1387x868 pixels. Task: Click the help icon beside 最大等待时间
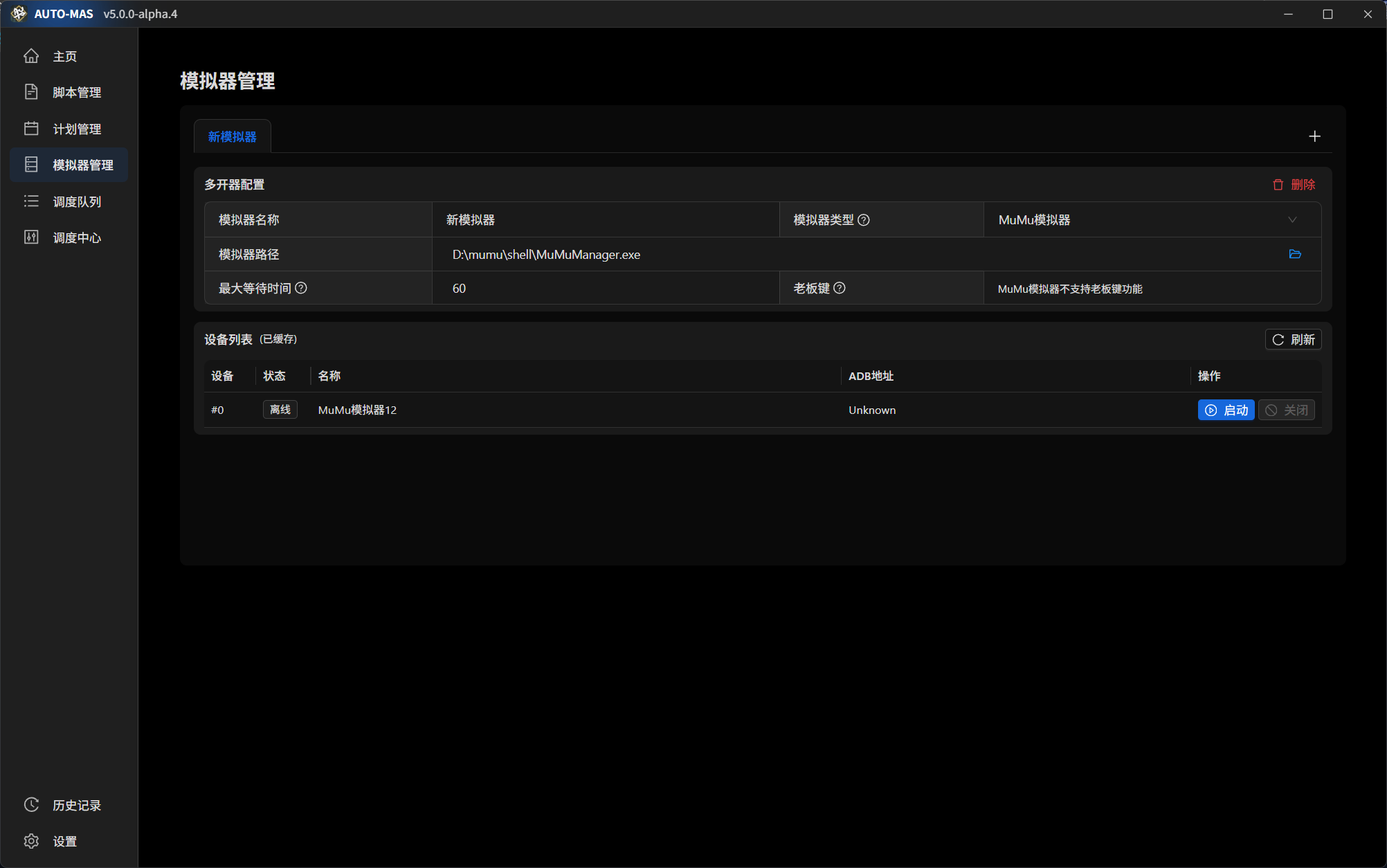tap(301, 287)
